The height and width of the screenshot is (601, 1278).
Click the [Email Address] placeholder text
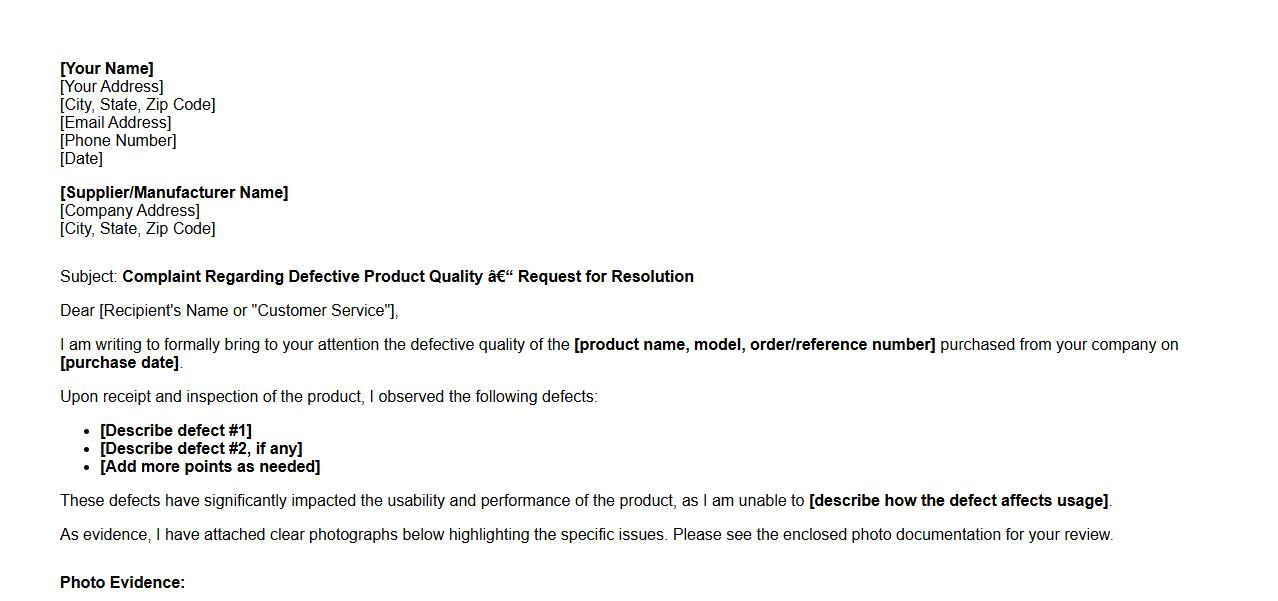[x=115, y=122]
